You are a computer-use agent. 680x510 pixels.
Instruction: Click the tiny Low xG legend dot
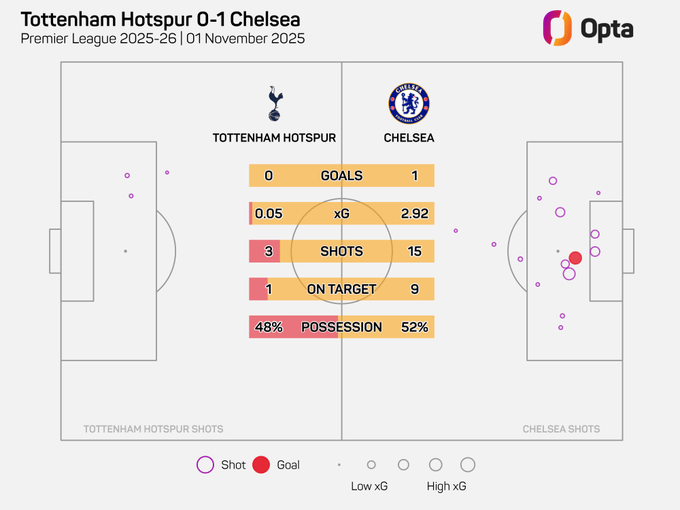pos(339,465)
